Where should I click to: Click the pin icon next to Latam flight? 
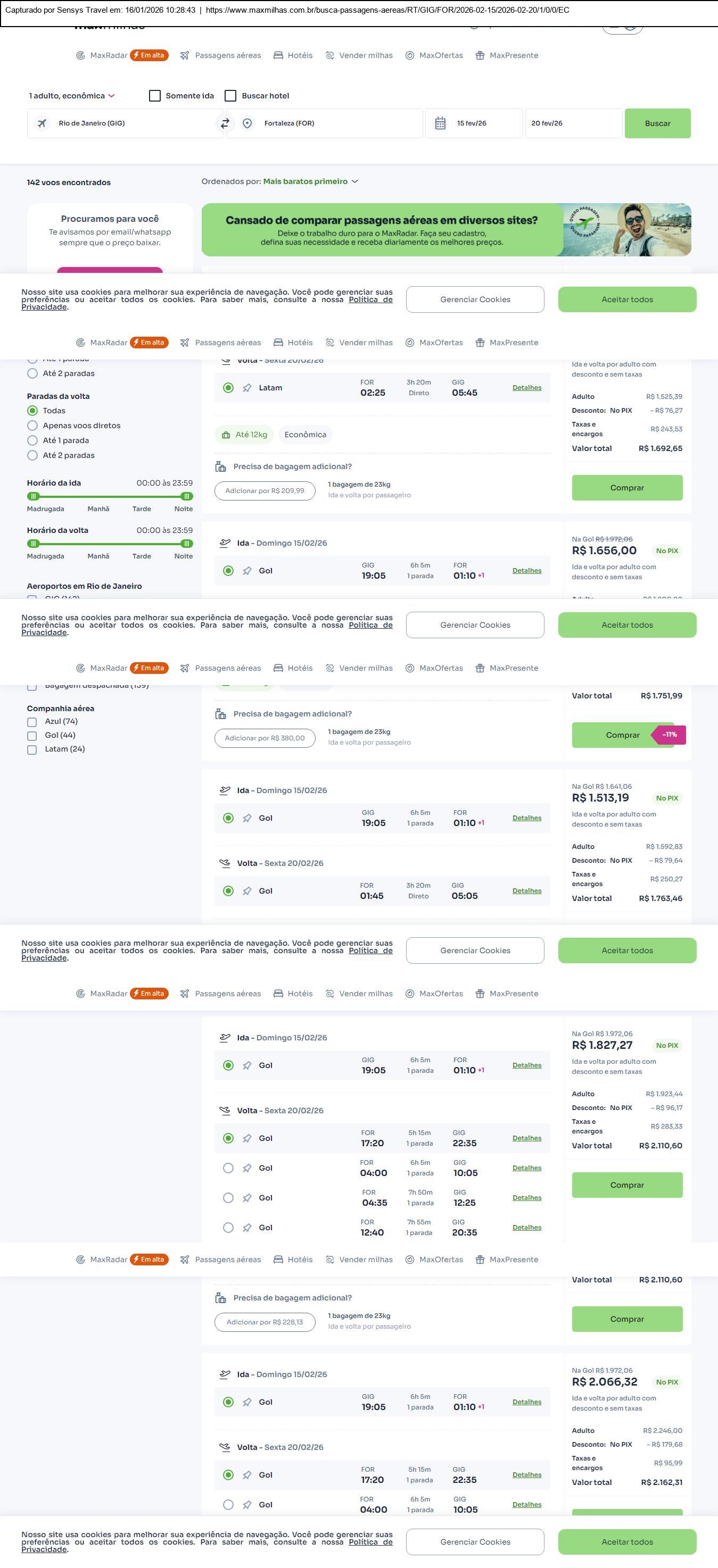coord(247,388)
